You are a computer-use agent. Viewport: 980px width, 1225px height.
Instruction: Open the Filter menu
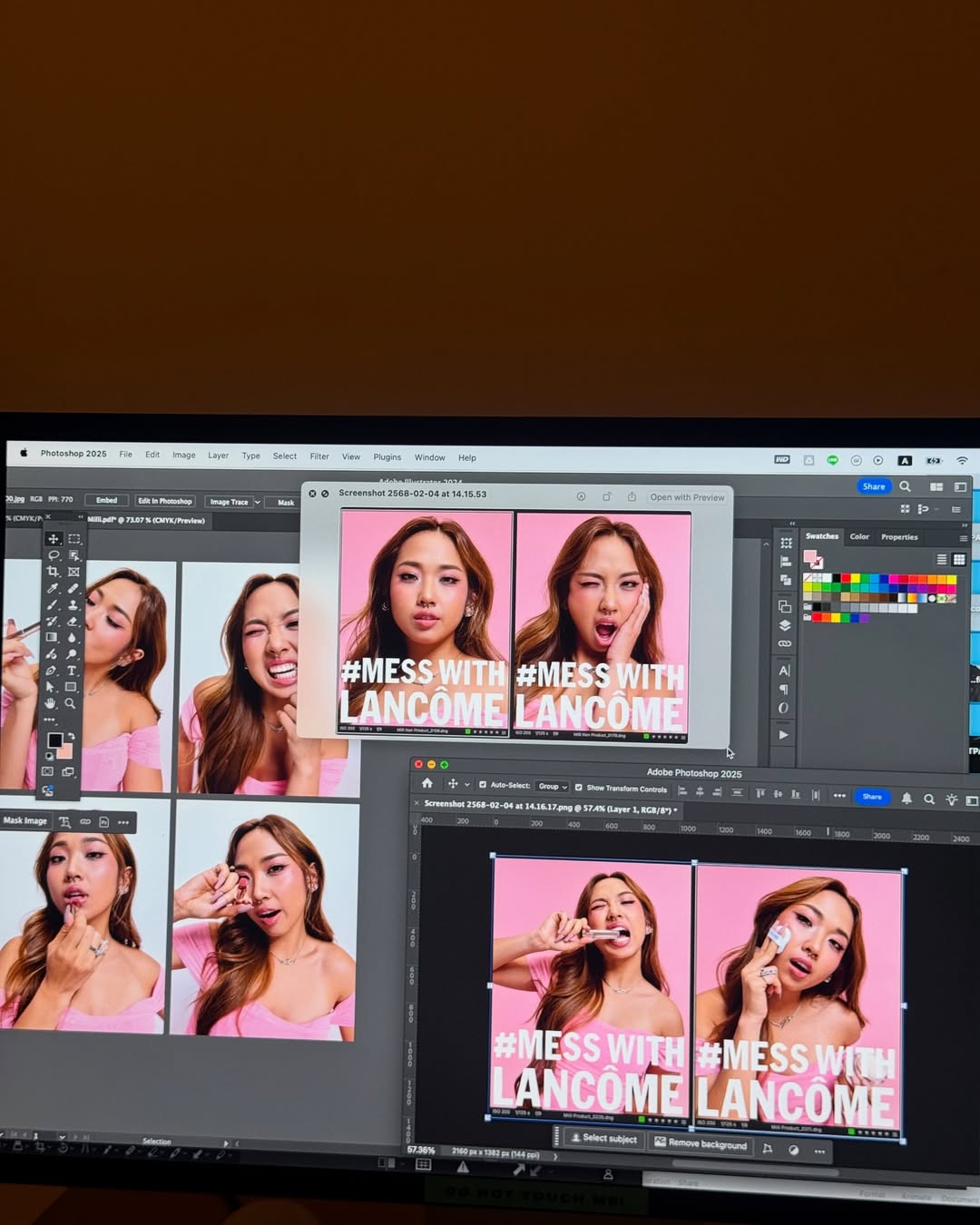[319, 456]
